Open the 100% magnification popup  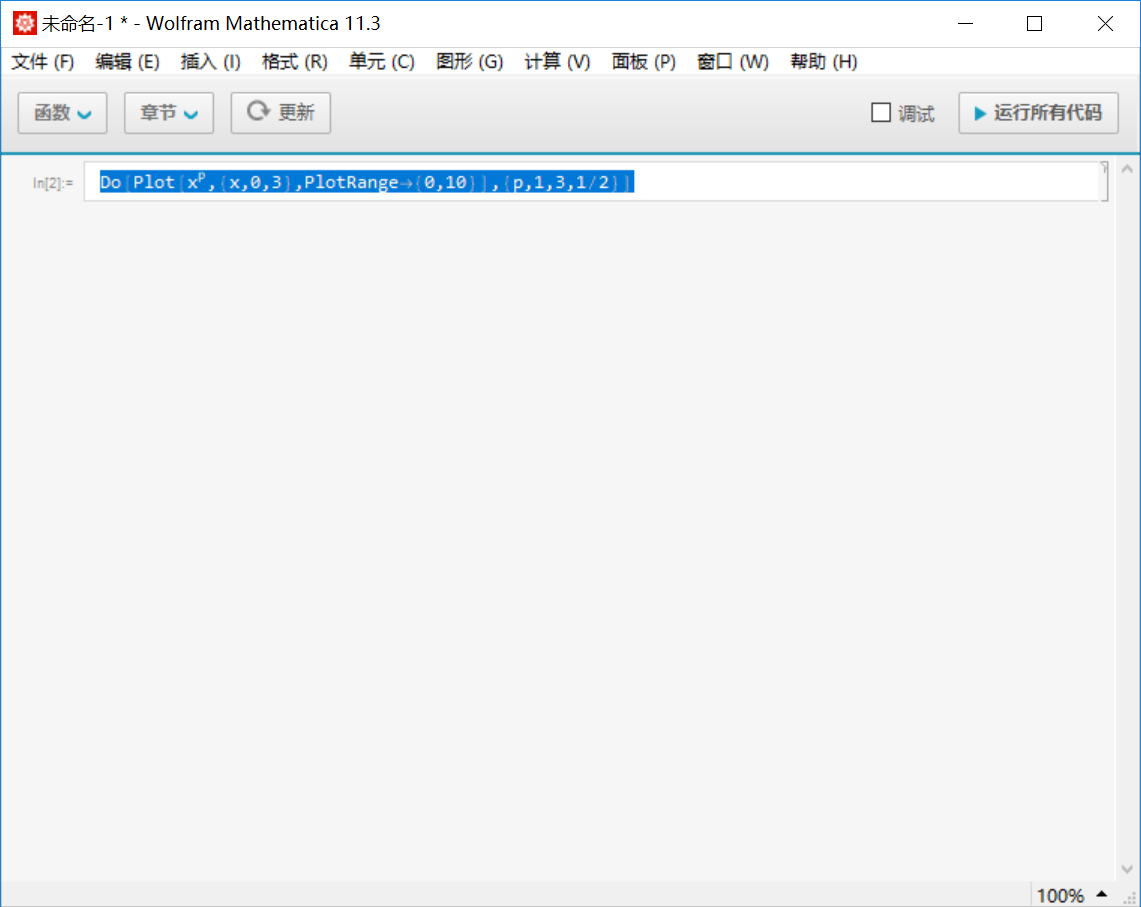click(1071, 895)
